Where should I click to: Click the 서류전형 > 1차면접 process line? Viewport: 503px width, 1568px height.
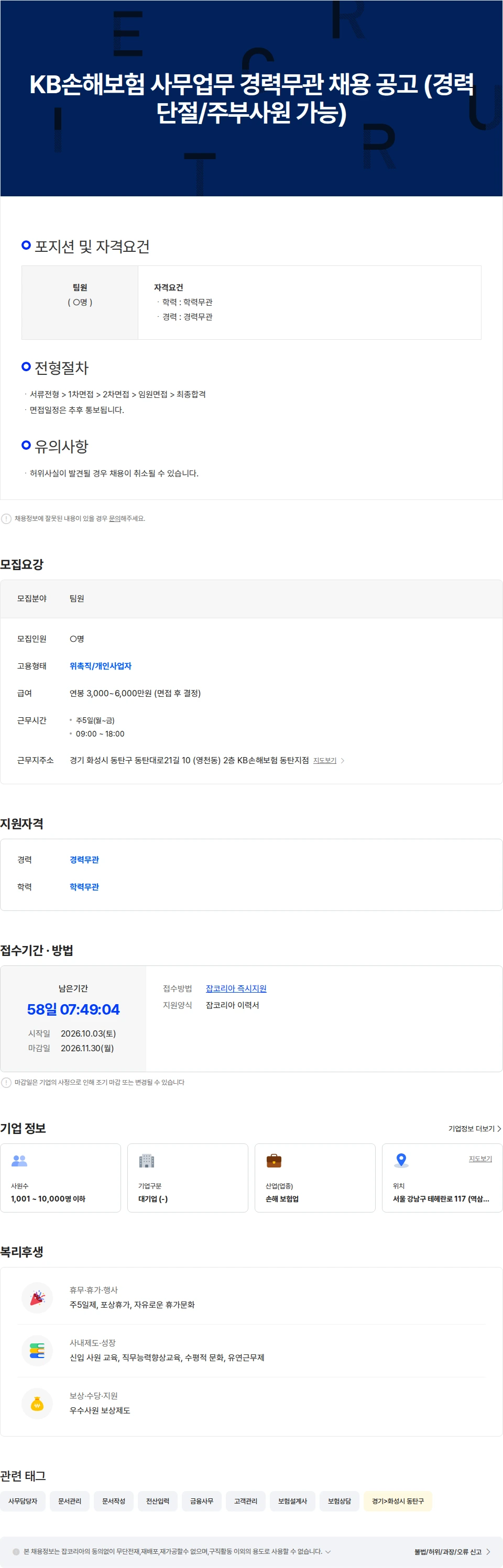[x=117, y=394]
